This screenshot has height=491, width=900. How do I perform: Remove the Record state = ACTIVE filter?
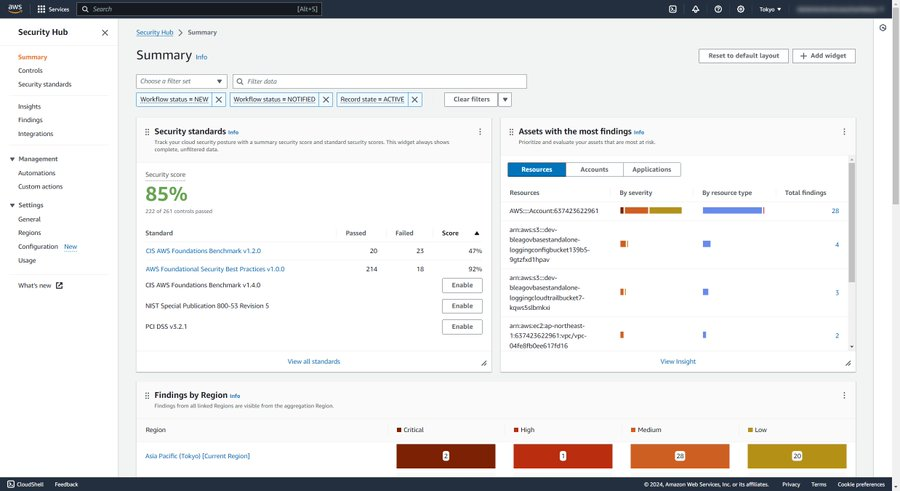click(415, 100)
